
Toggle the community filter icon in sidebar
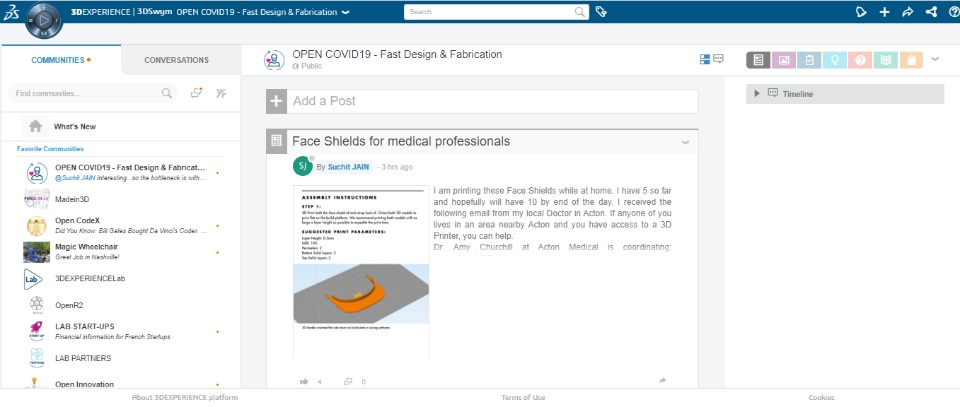tap(221, 93)
